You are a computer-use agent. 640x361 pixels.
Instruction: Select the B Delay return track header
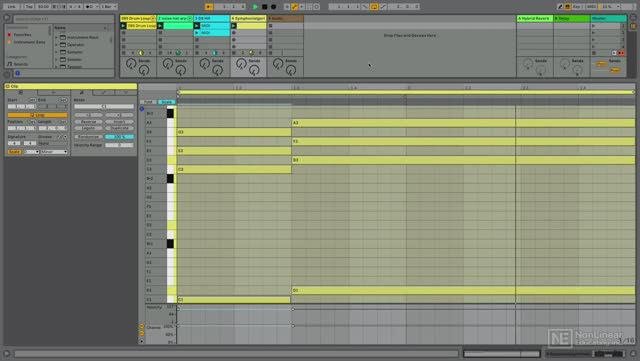coord(571,18)
